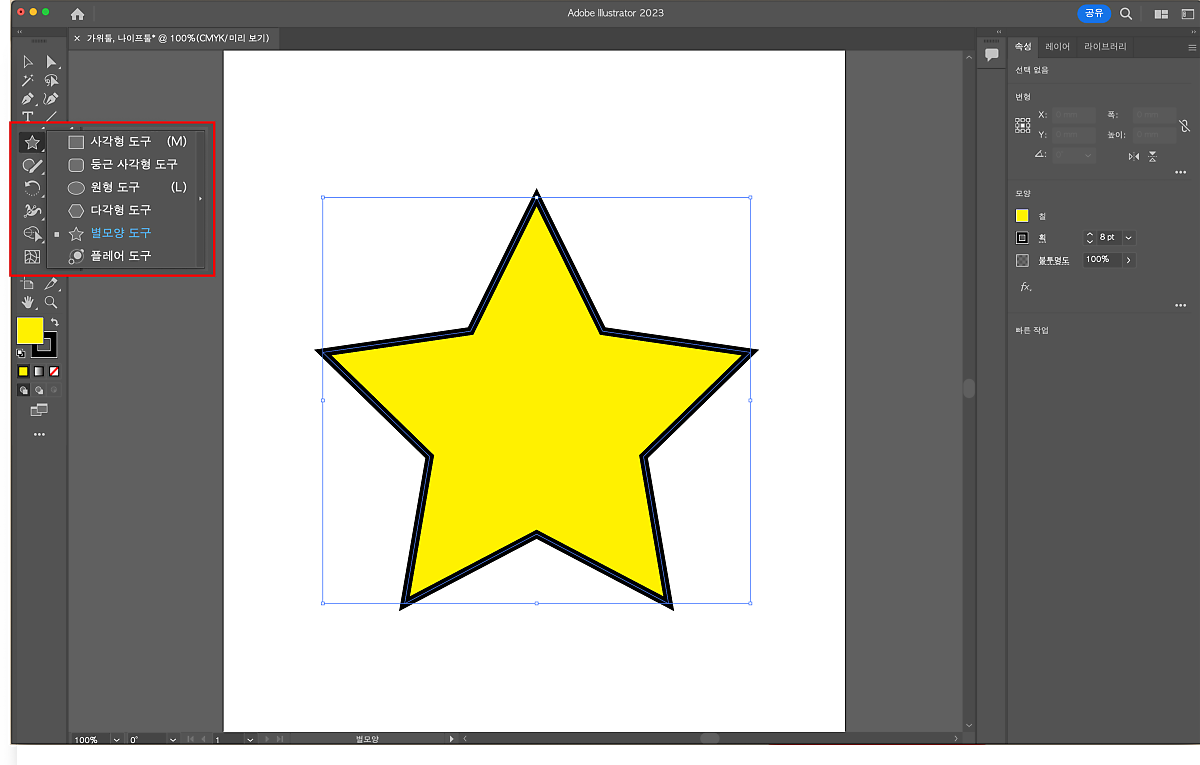Click the blue 공유 share button
The height and width of the screenshot is (765, 1200).
click(x=1094, y=14)
